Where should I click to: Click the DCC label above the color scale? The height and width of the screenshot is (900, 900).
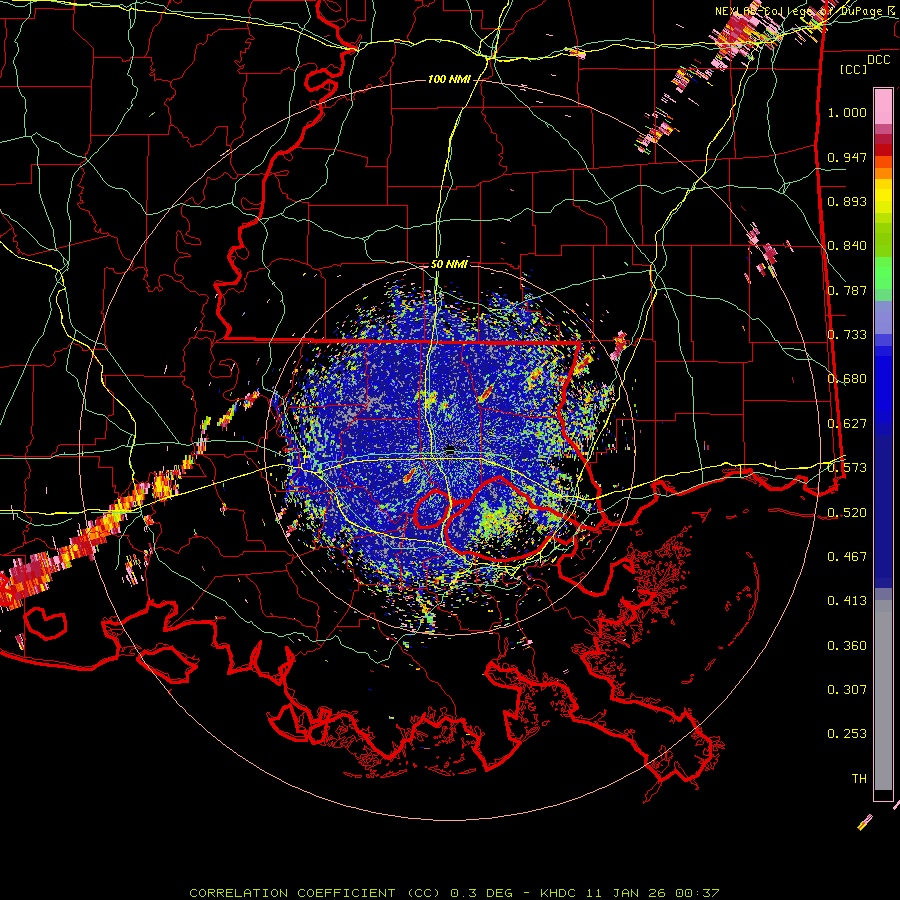coord(878,60)
